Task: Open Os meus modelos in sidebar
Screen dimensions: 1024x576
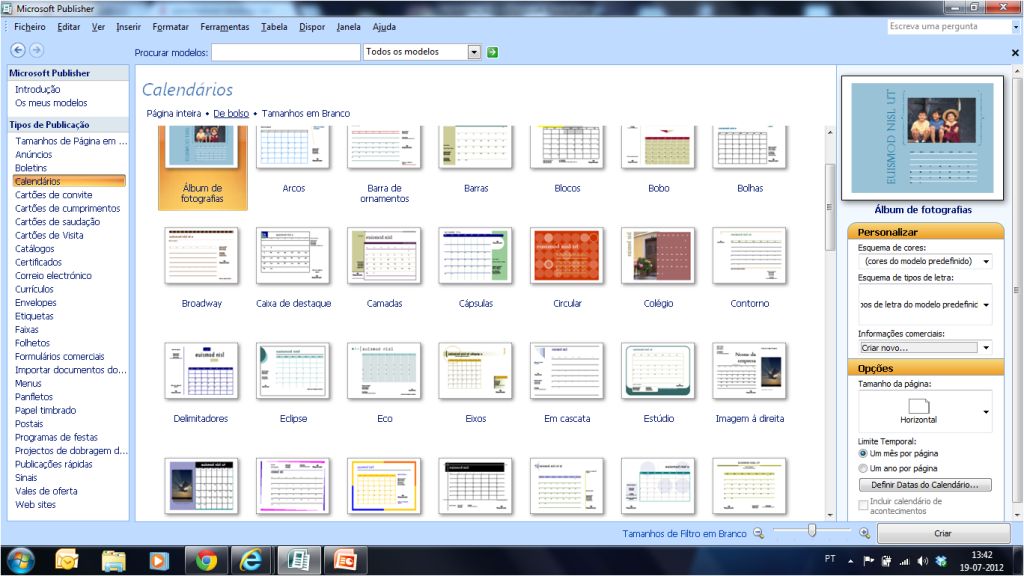Action: 51,103
